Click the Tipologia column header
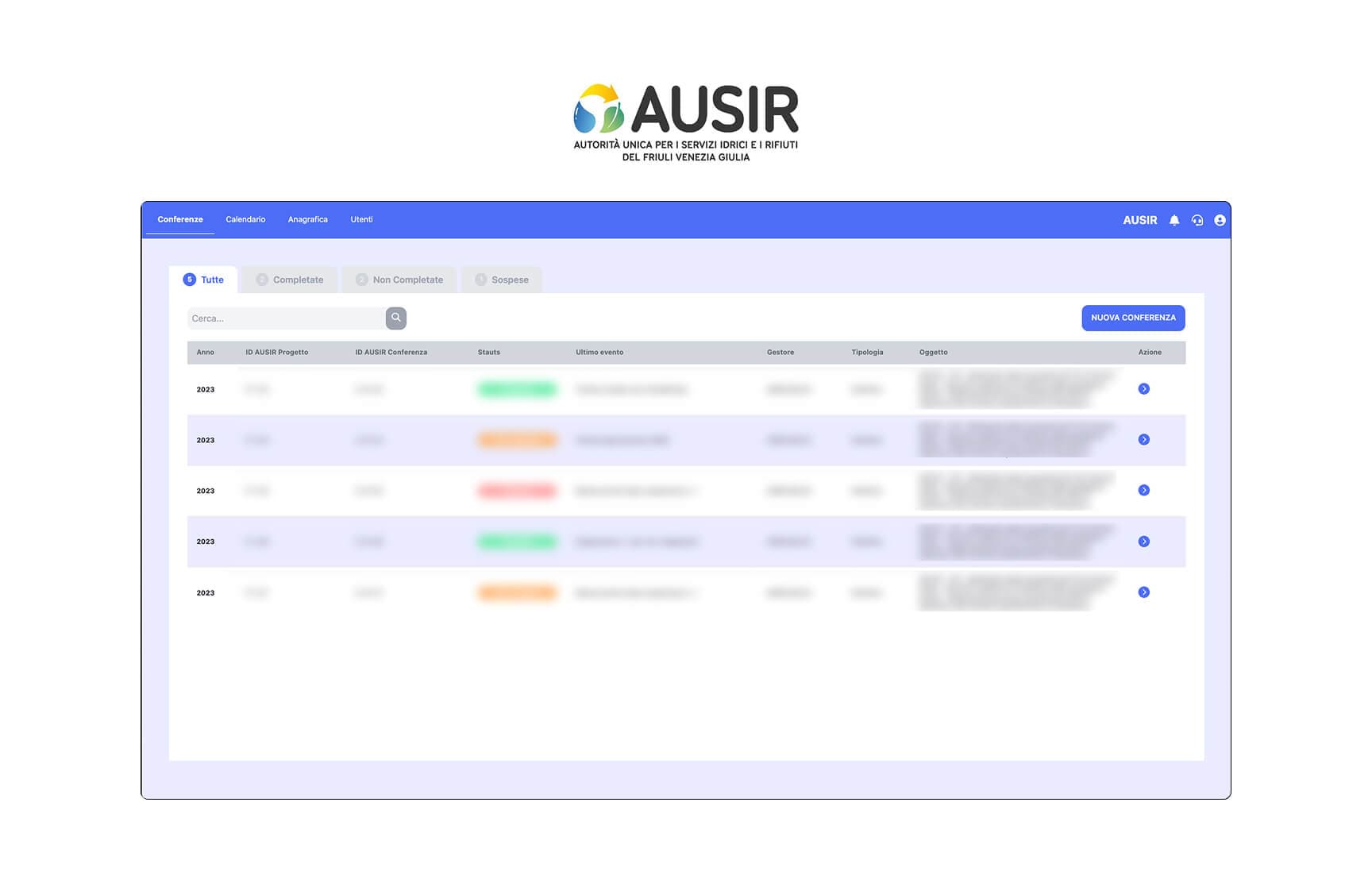This screenshot has width=1372, height=887. (867, 352)
